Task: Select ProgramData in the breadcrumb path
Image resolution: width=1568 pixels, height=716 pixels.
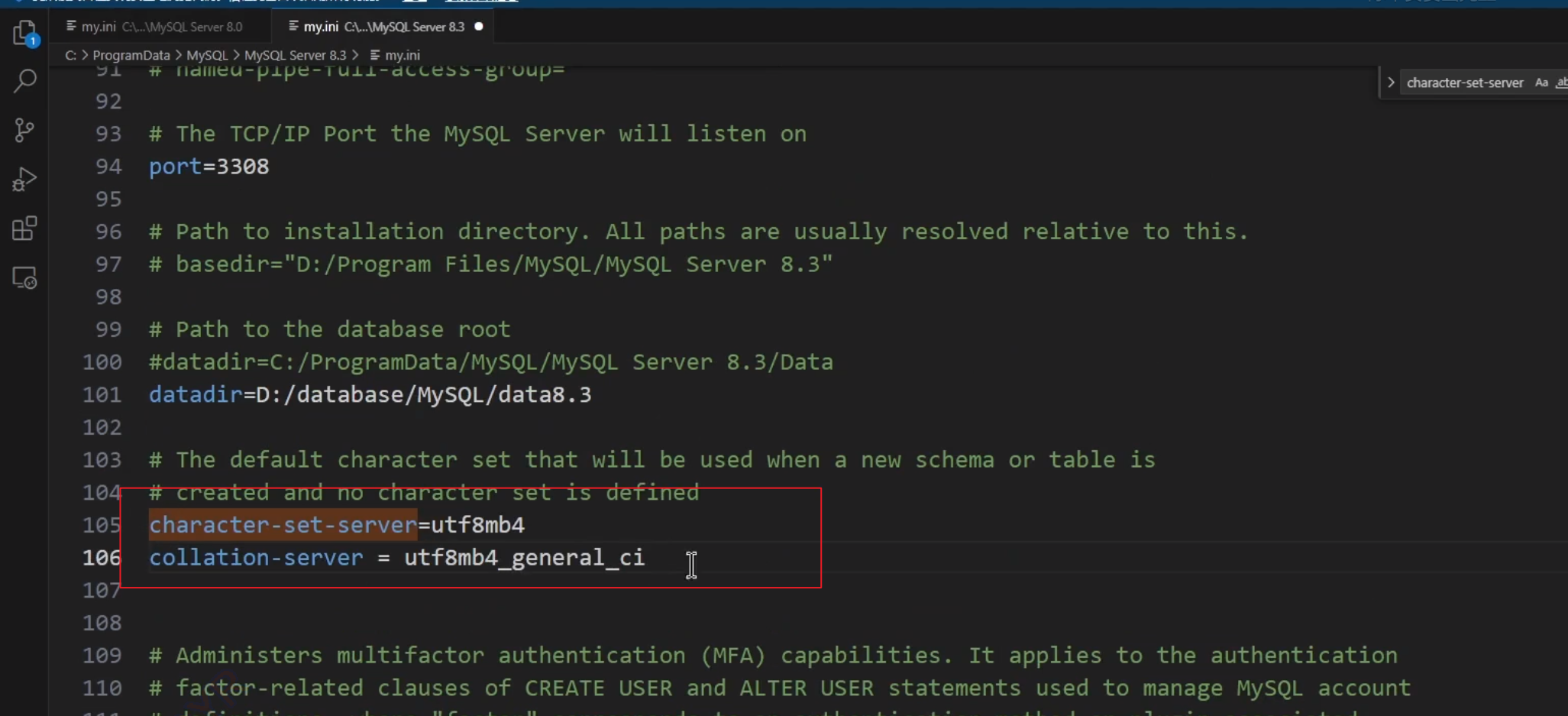Action: point(131,55)
